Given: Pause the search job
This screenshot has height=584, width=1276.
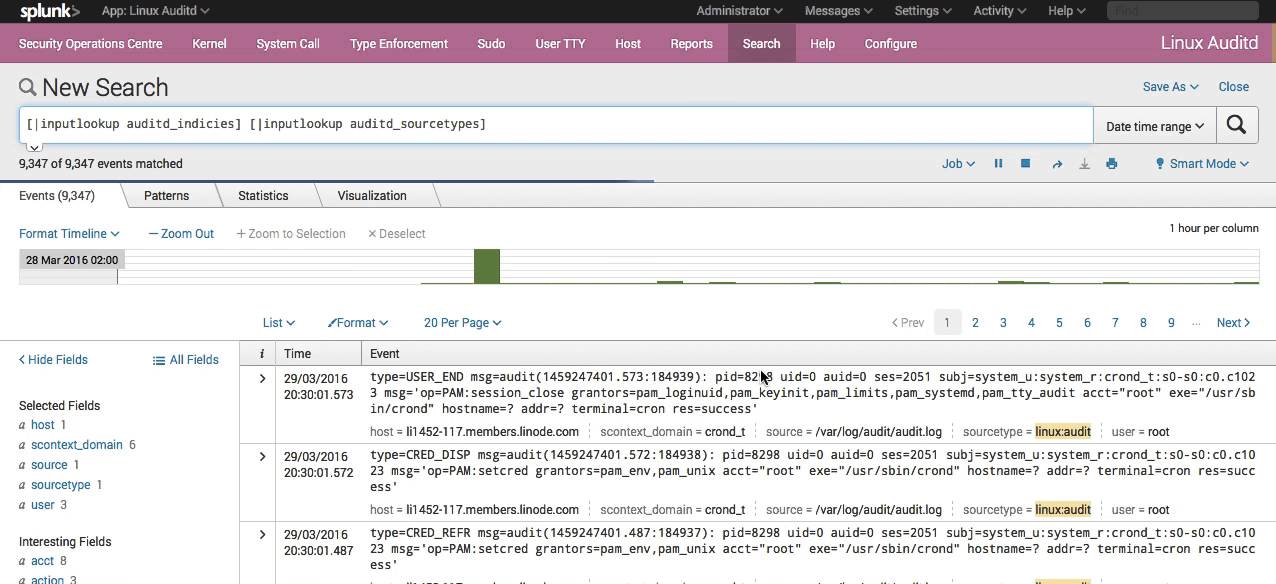Looking at the screenshot, I should click(998, 164).
